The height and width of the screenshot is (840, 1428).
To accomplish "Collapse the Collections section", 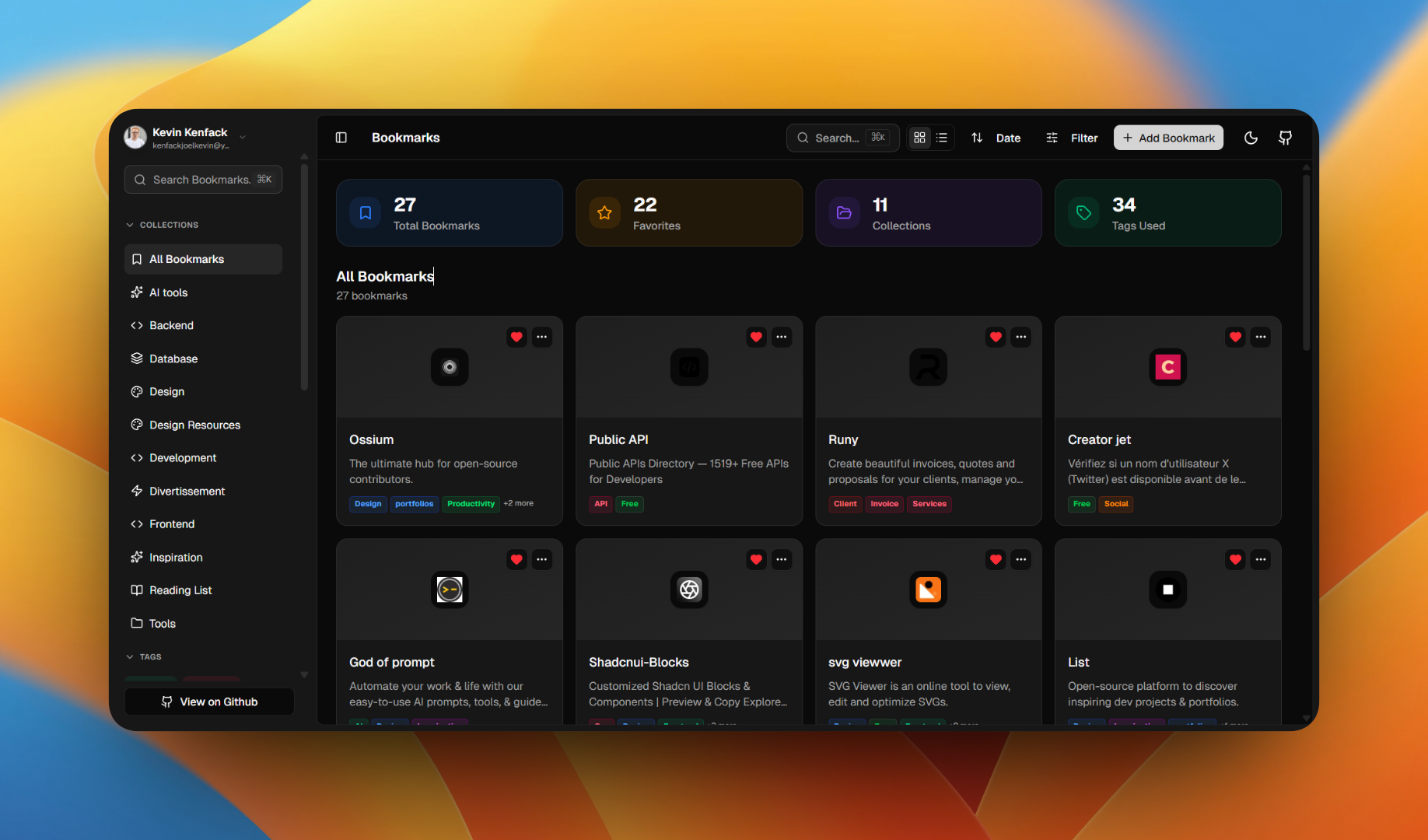I will (162, 225).
